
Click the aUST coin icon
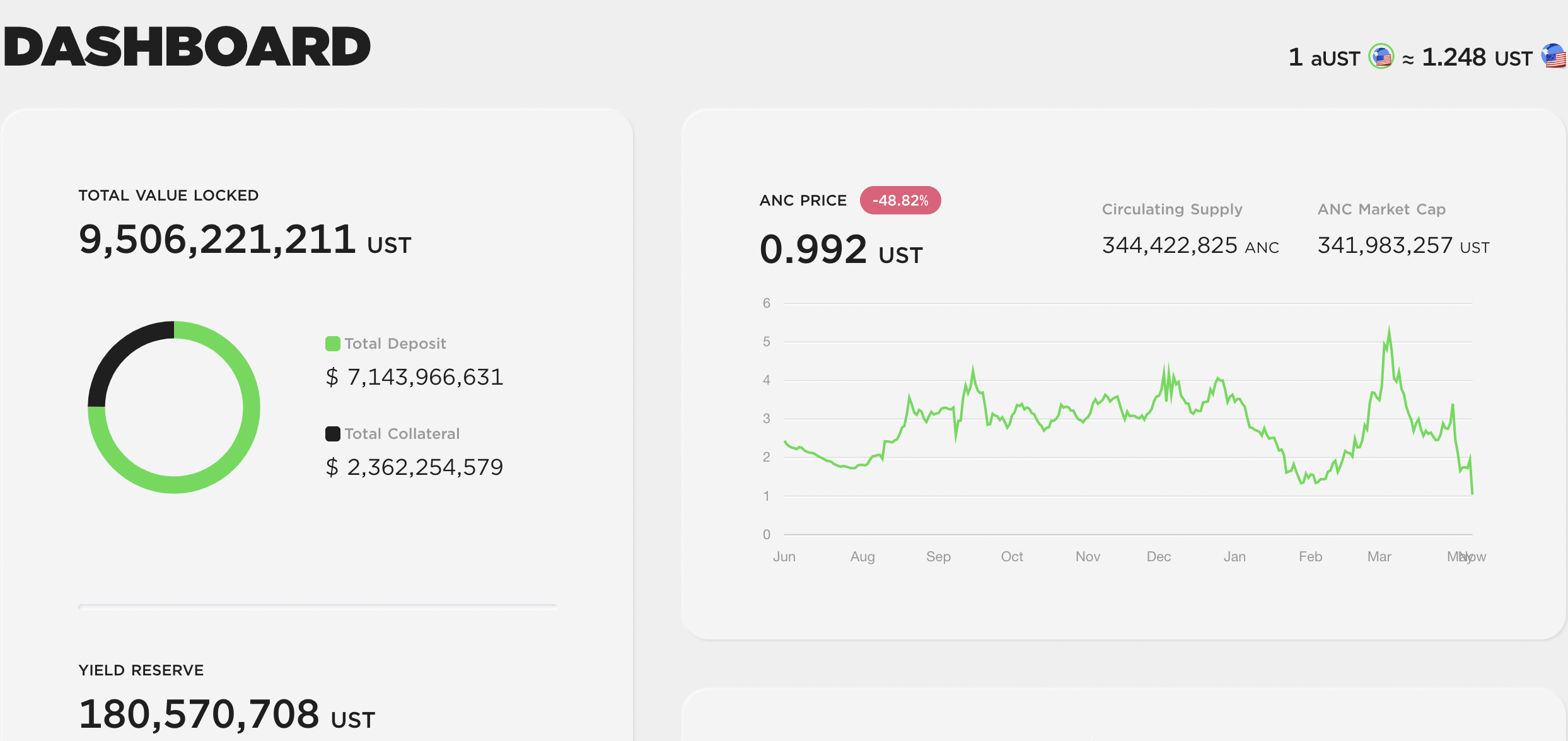click(x=1381, y=57)
